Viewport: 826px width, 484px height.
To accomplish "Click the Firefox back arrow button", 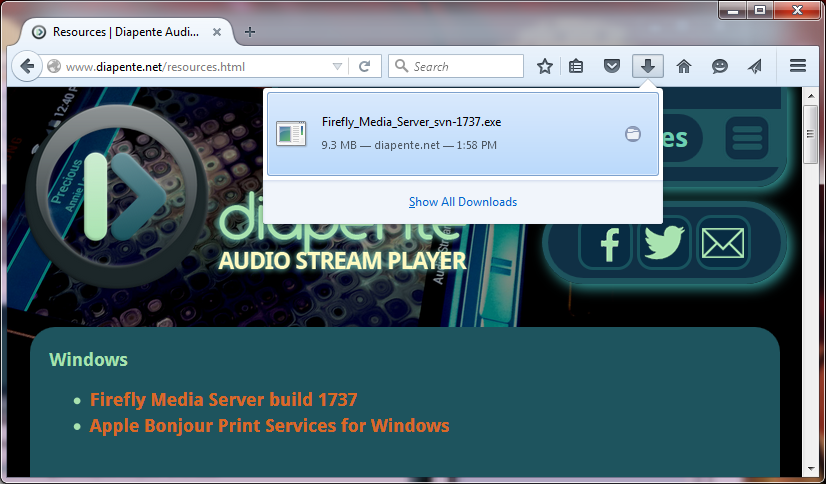I will pos(24,67).
